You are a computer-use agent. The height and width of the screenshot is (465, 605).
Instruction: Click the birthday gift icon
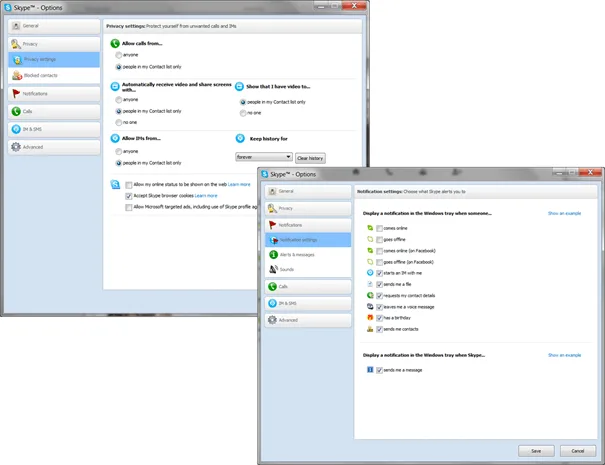(x=370, y=318)
